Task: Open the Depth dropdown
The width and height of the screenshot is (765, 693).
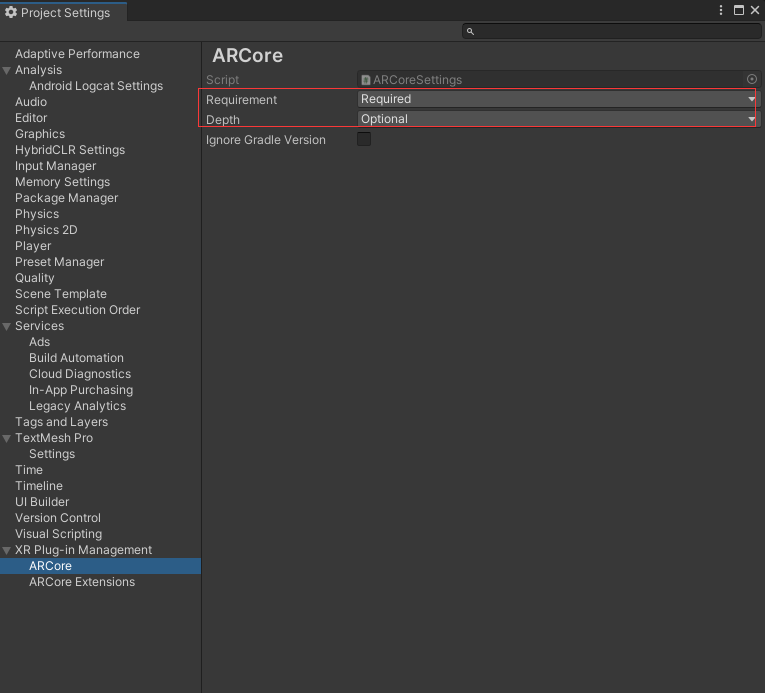Action: tap(558, 119)
